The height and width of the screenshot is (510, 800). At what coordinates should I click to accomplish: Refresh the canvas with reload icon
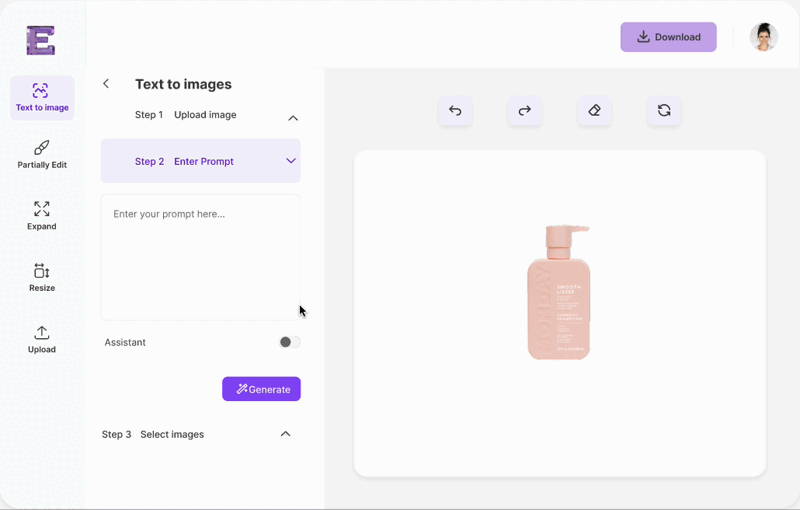coord(664,111)
